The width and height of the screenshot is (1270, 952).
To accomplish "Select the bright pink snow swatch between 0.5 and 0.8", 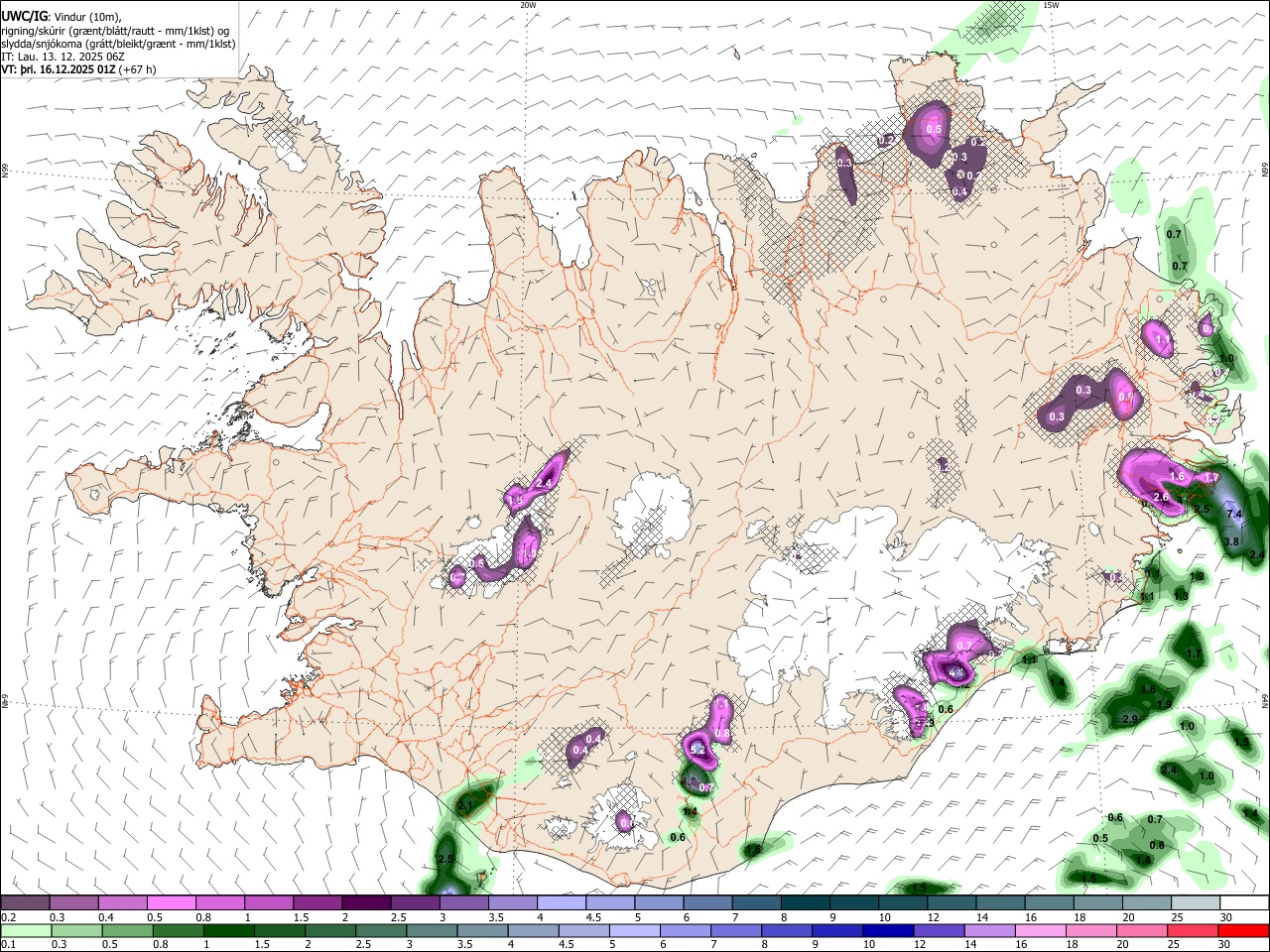I will click(171, 902).
